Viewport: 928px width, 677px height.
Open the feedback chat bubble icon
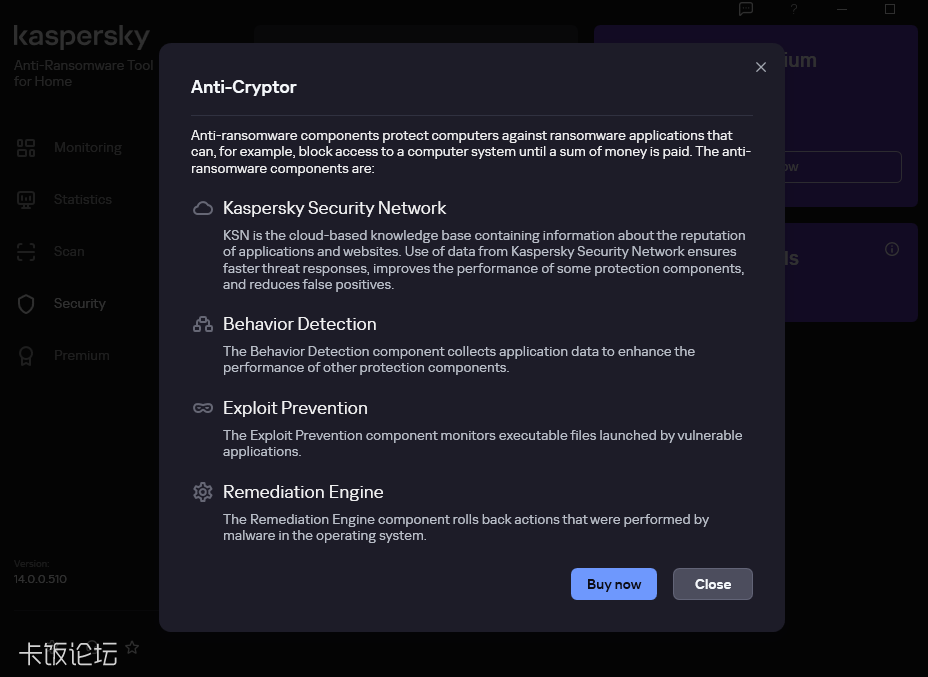click(746, 9)
